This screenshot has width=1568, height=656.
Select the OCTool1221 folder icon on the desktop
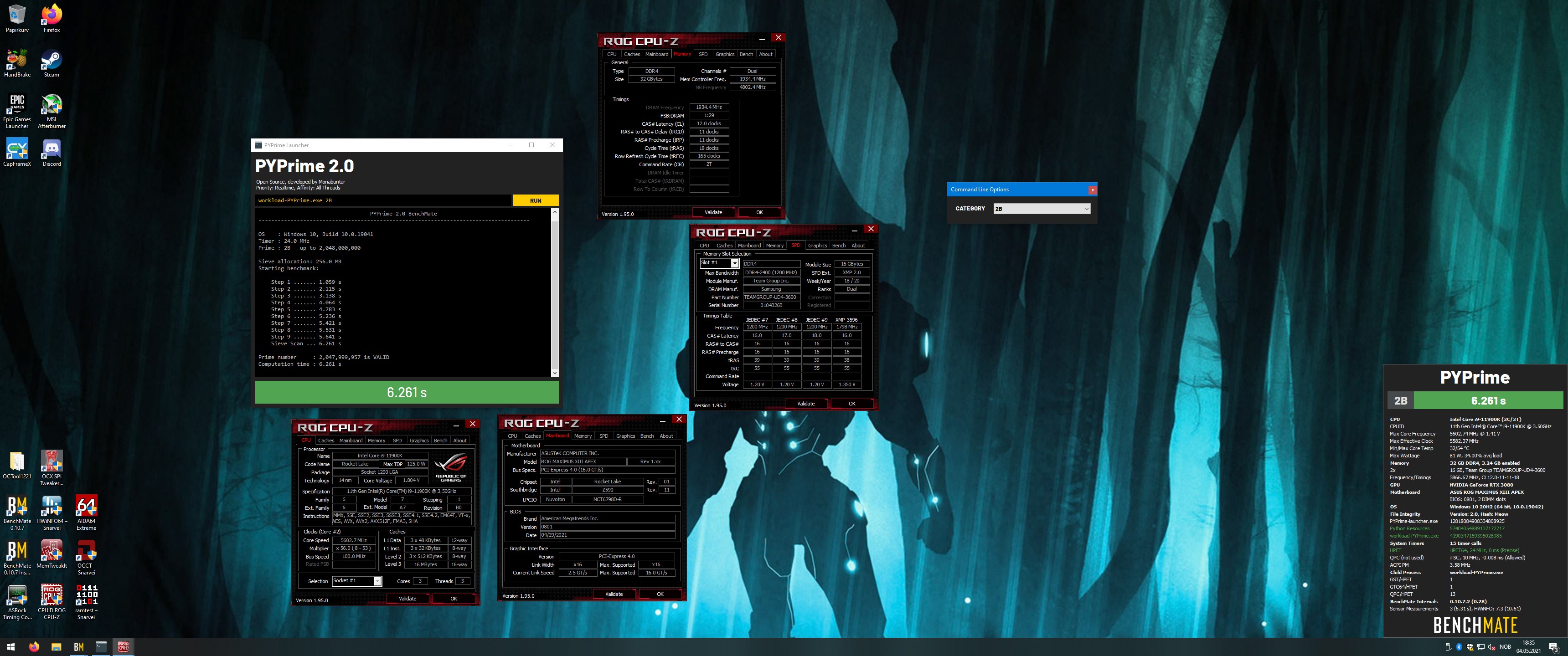(17, 465)
